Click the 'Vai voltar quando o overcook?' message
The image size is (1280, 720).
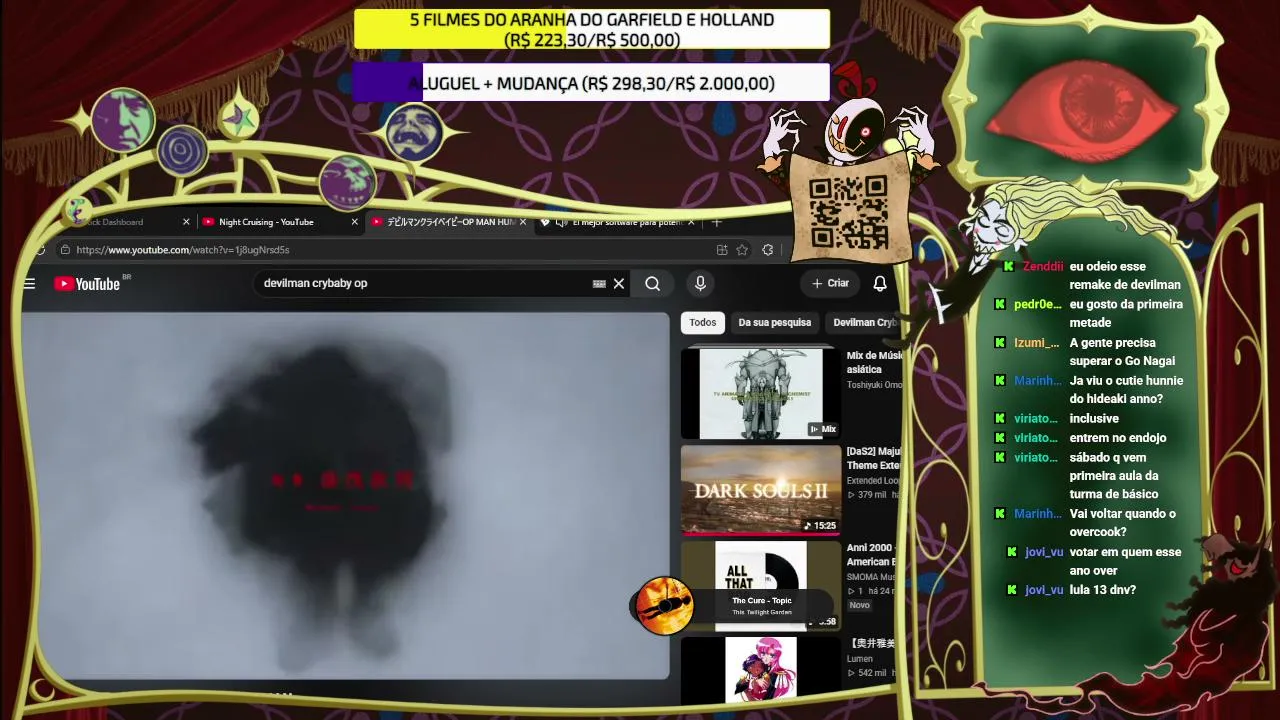(1122, 523)
